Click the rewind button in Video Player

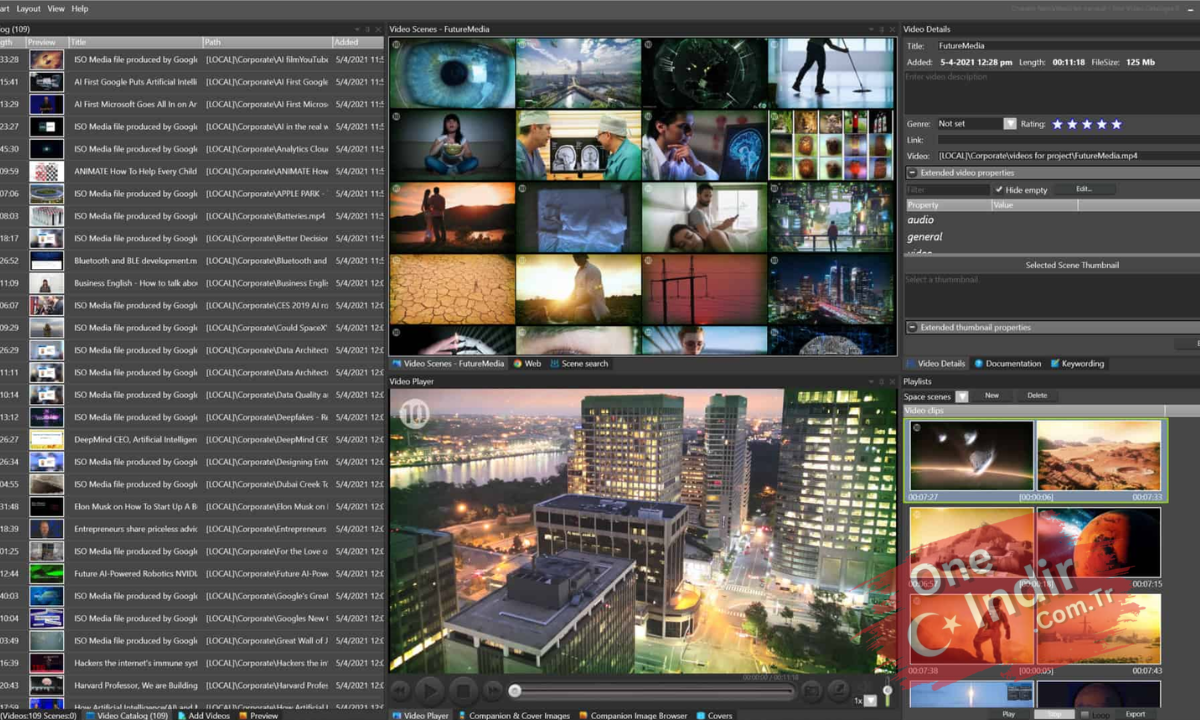pos(400,690)
